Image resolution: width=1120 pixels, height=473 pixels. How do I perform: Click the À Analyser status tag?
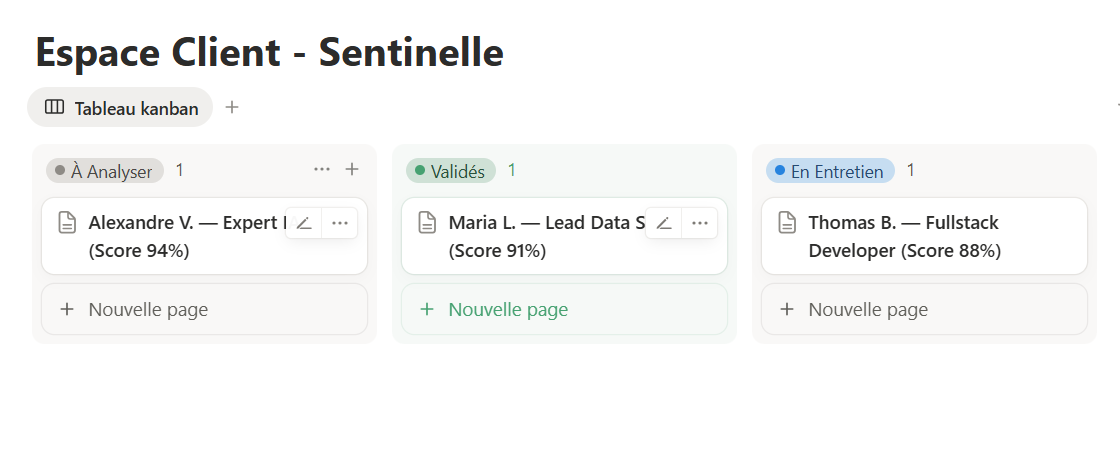pyautogui.click(x=105, y=171)
